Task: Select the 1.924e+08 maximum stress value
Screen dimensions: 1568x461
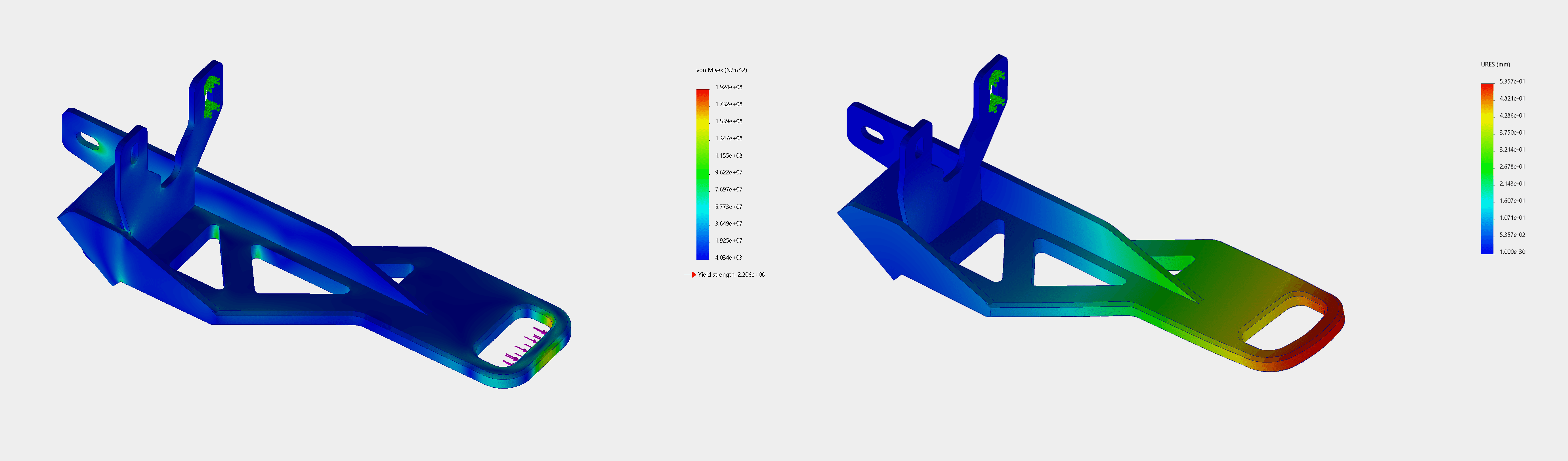Action: (729, 87)
